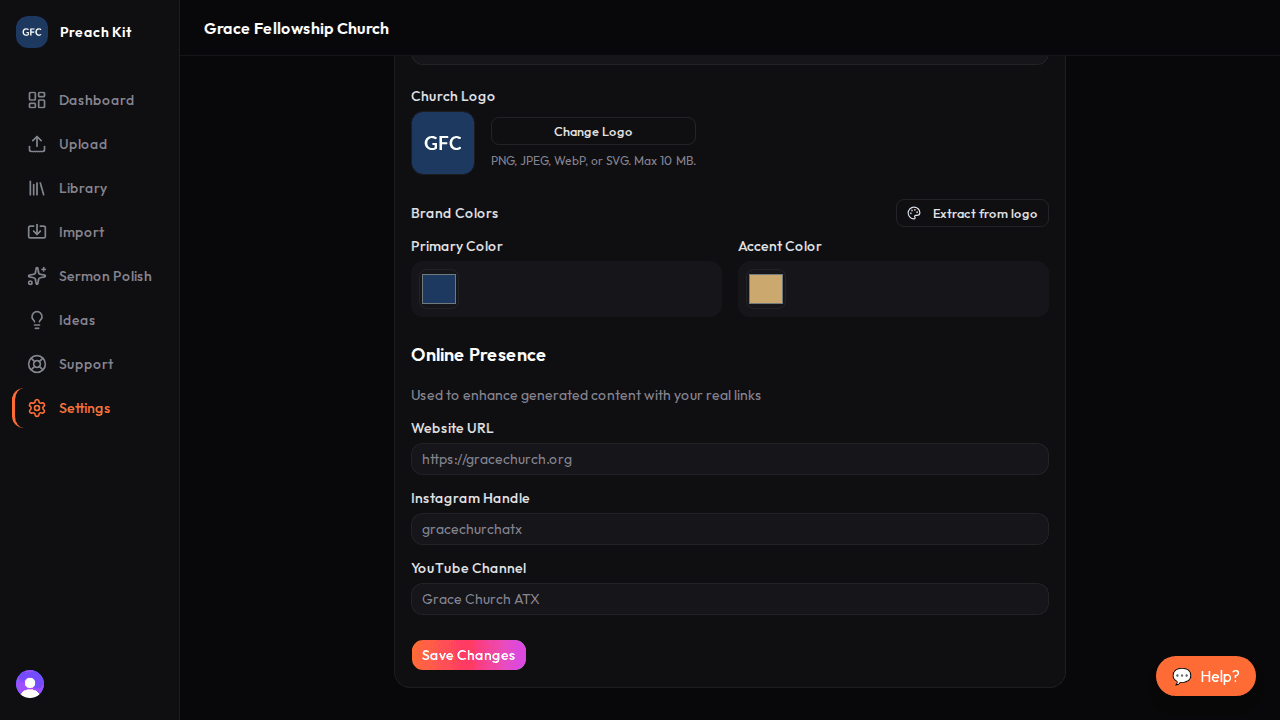Focus the Website URL input field
Screen dimensions: 1280x720
click(x=729, y=459)
